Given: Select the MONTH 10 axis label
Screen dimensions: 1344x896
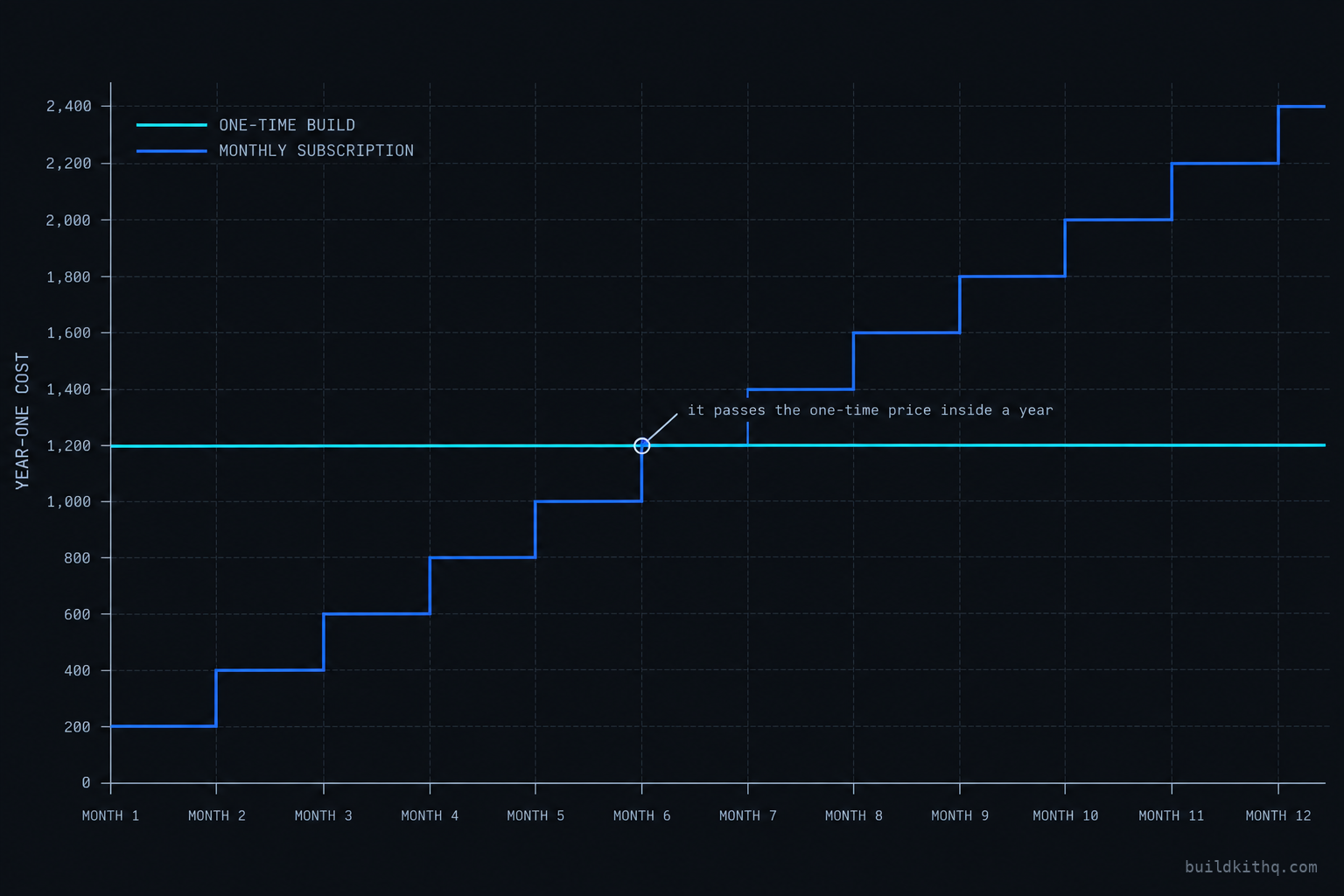Looking at the screenshot, I should [1066, 815].
